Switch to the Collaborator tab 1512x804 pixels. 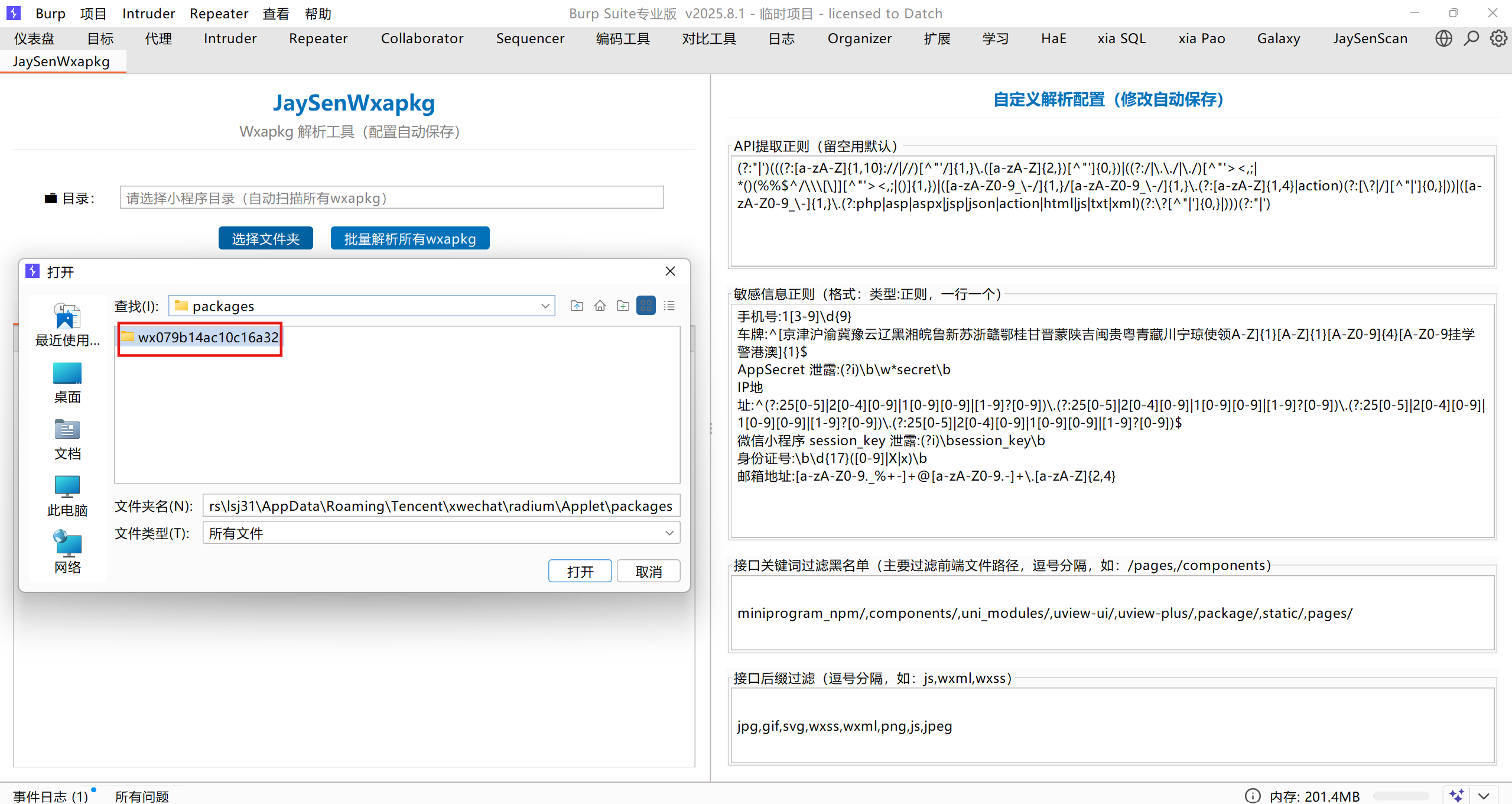(422, 38)
